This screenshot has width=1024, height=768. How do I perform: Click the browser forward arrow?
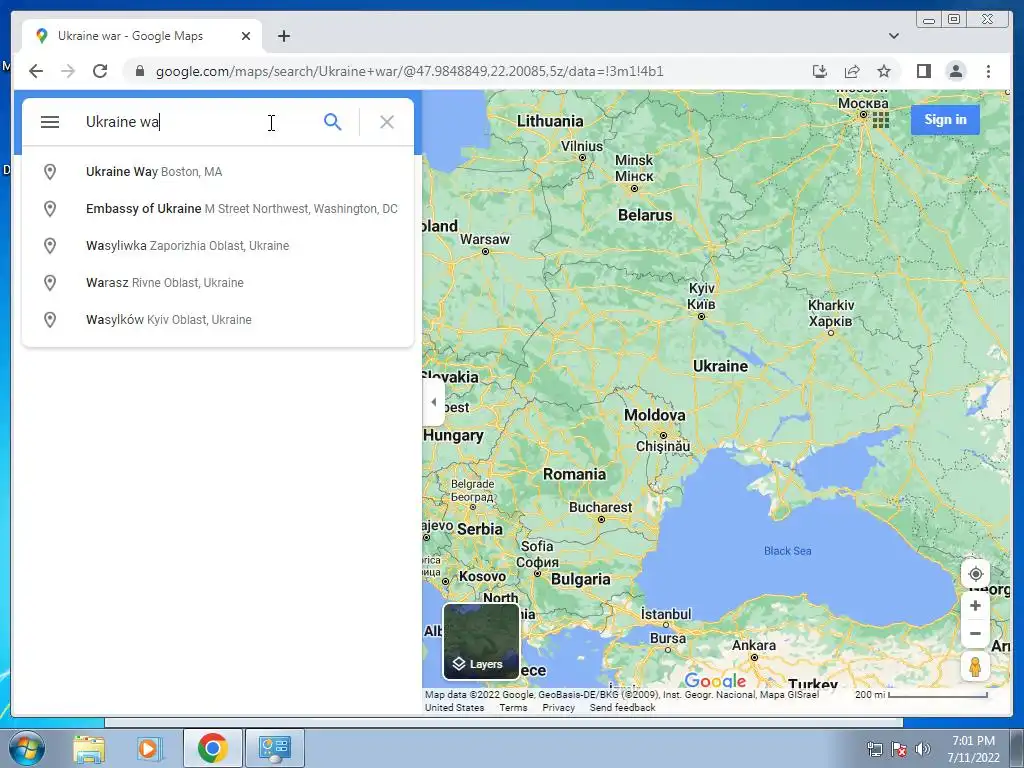(x=68, y=71)
